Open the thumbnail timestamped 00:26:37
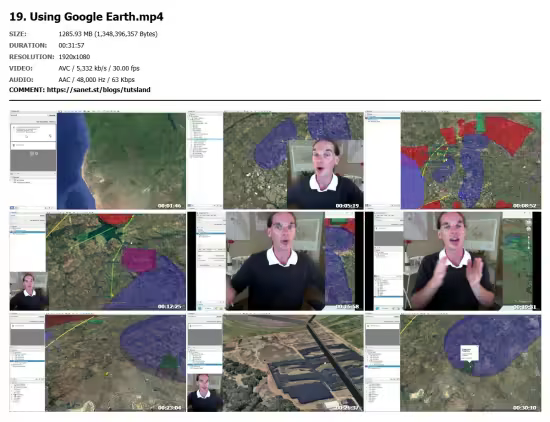This screenshot has height=422, width=550. (275, 363)
